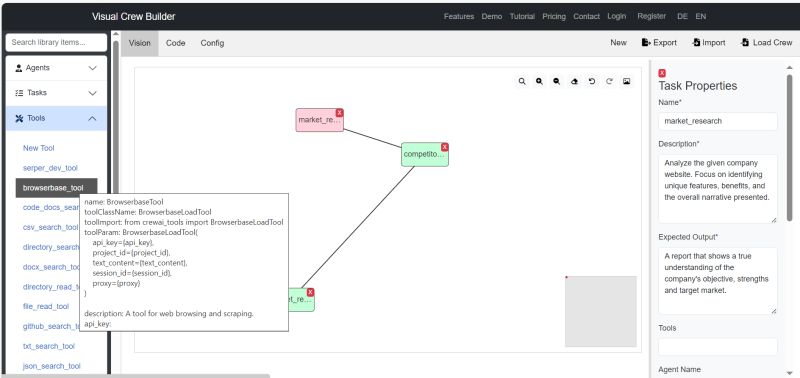Click the Visual Crew Builder title

point(134,16)
